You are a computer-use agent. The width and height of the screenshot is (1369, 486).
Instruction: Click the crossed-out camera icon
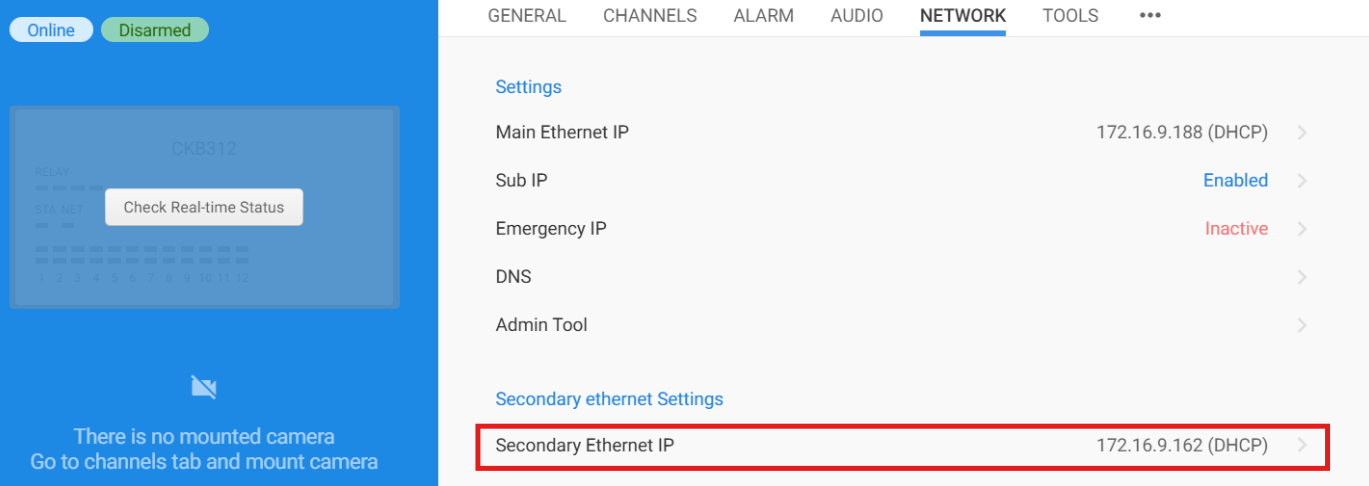203,387
